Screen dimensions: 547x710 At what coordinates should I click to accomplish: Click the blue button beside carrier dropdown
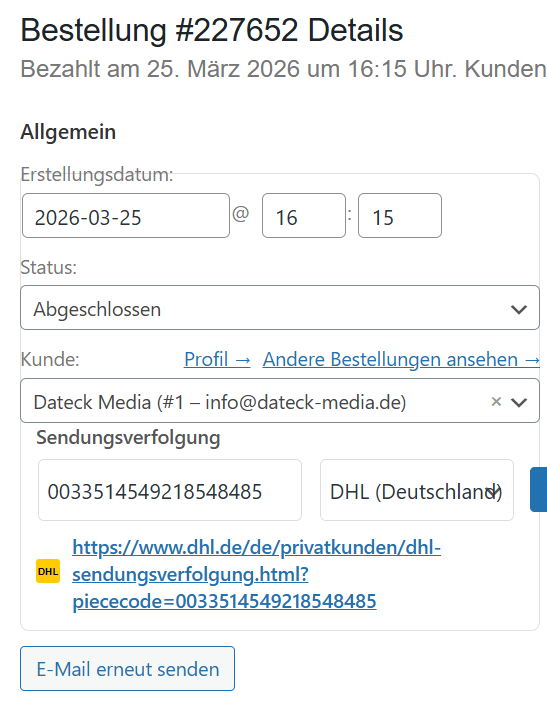coord(539,489)
